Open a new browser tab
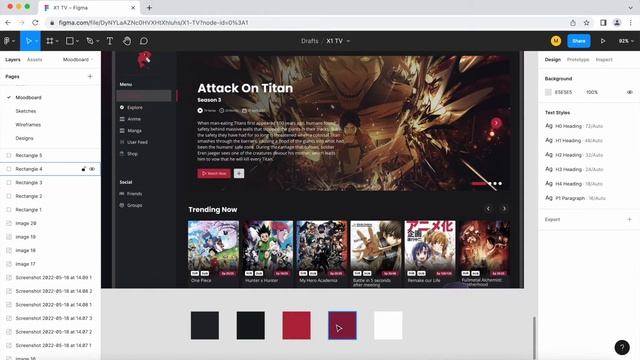 [x=149, y=7]
